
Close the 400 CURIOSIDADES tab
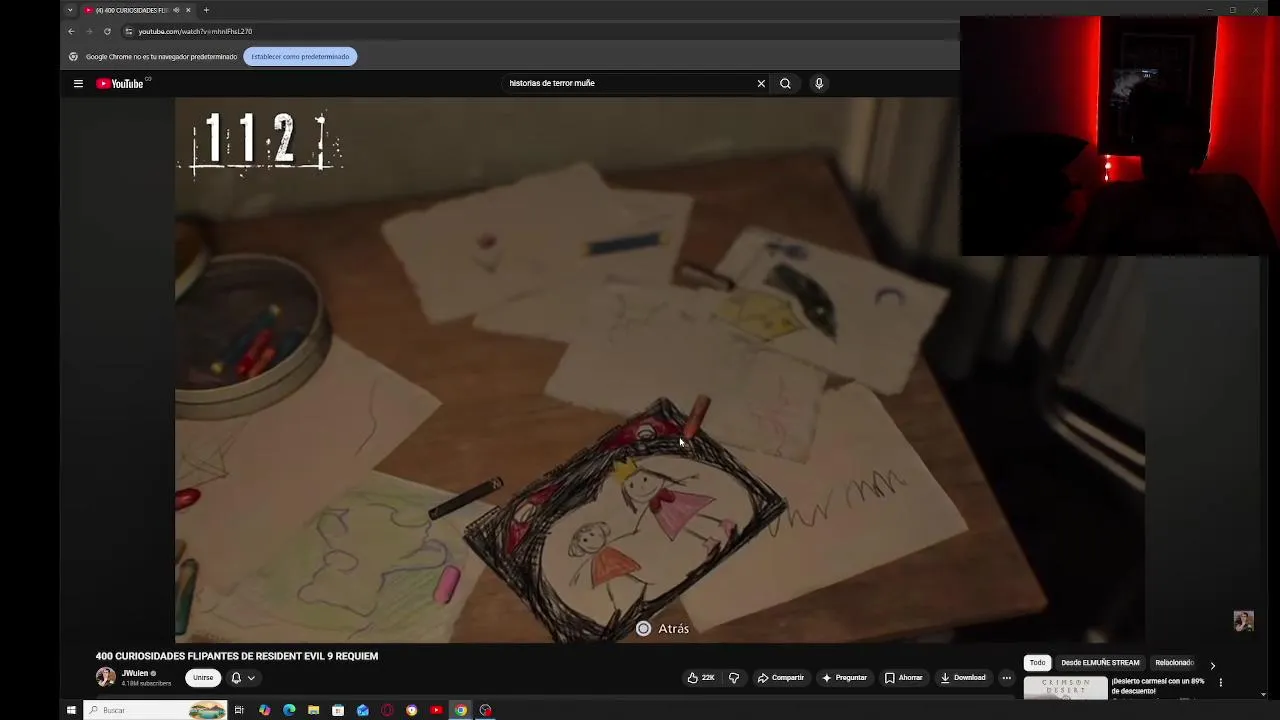tap(188, 10)
